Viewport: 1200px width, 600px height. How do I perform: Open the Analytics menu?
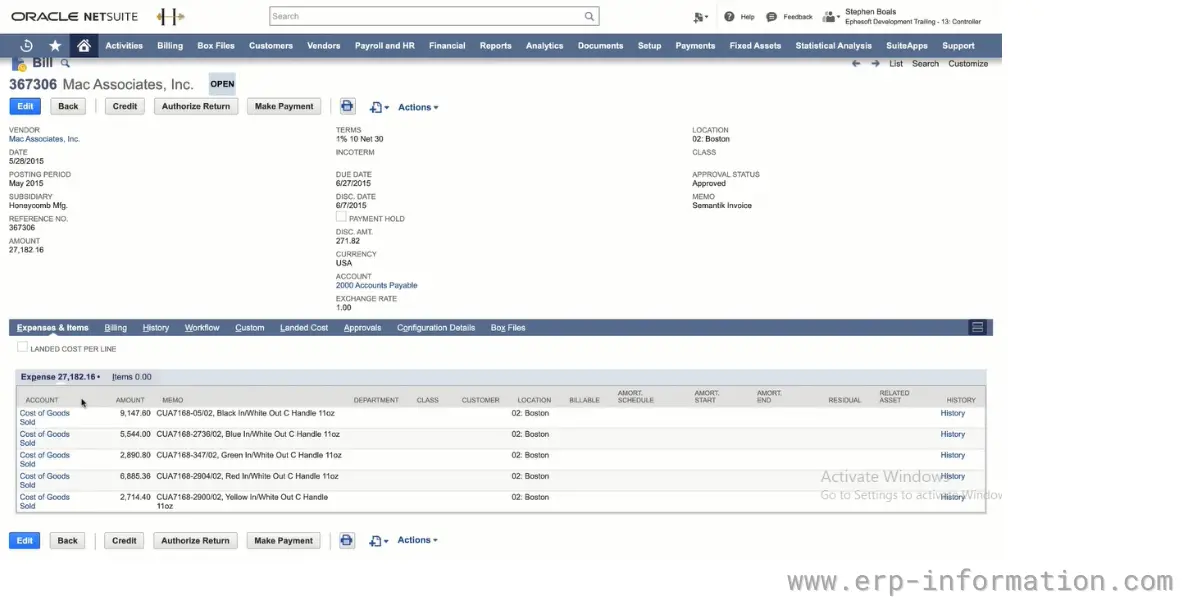coord(545,46)
